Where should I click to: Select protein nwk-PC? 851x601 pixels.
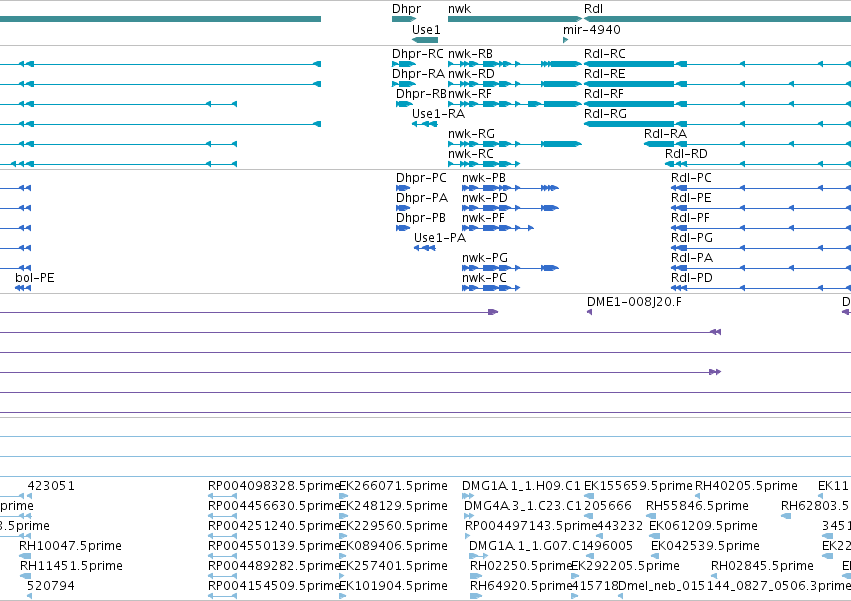coord(484,278)
